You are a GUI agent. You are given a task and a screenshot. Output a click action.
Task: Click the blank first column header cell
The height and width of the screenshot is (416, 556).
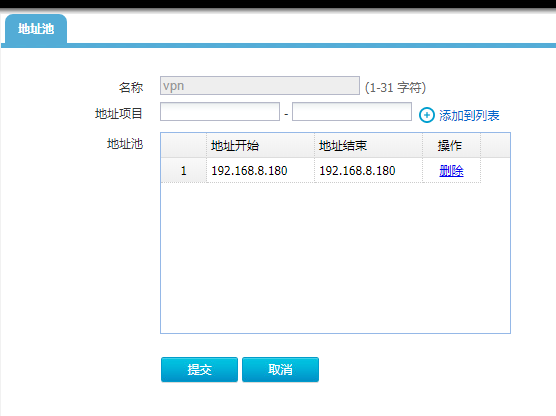[x=184, y=145]
